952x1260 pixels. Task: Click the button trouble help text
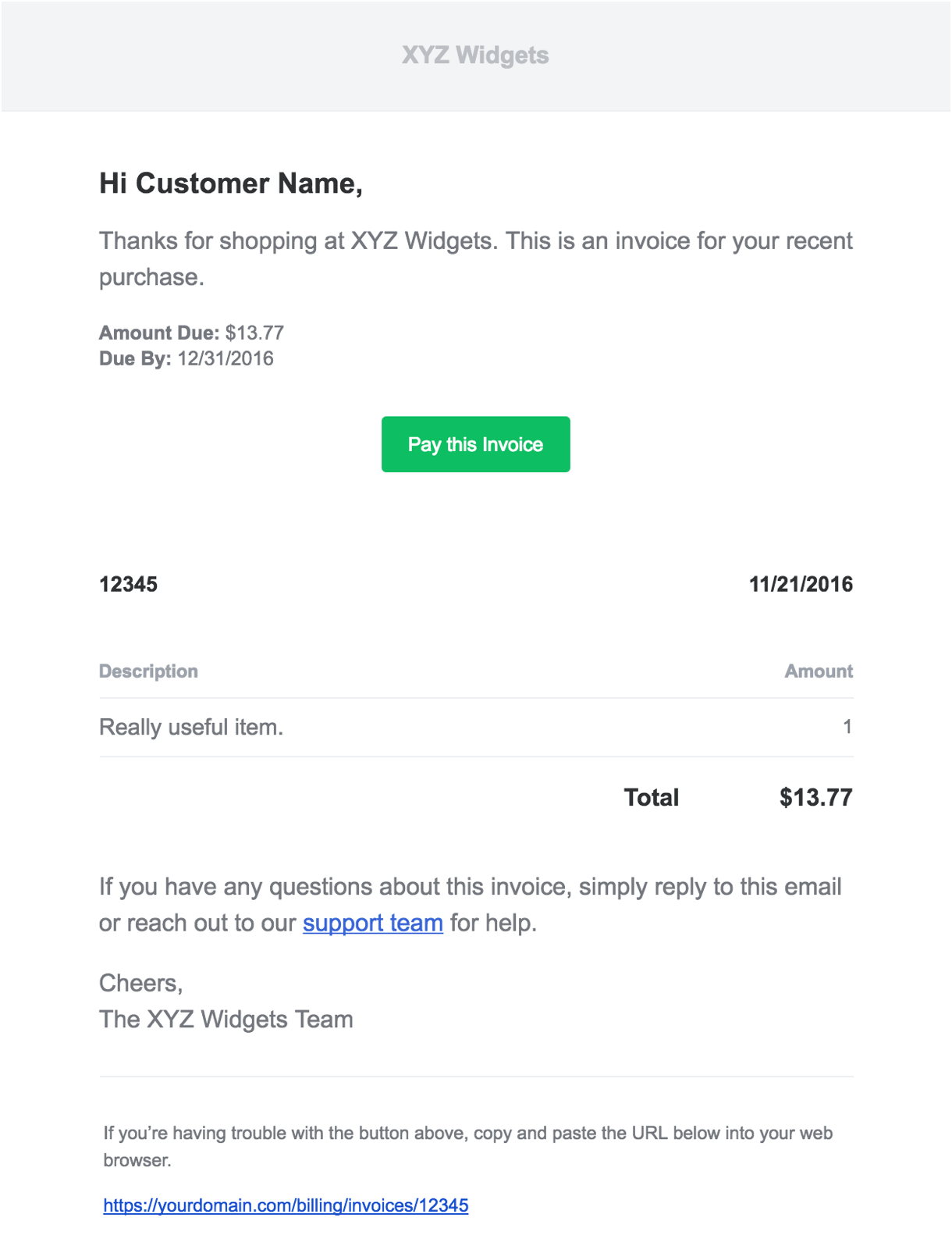[x=468, y=1146]
